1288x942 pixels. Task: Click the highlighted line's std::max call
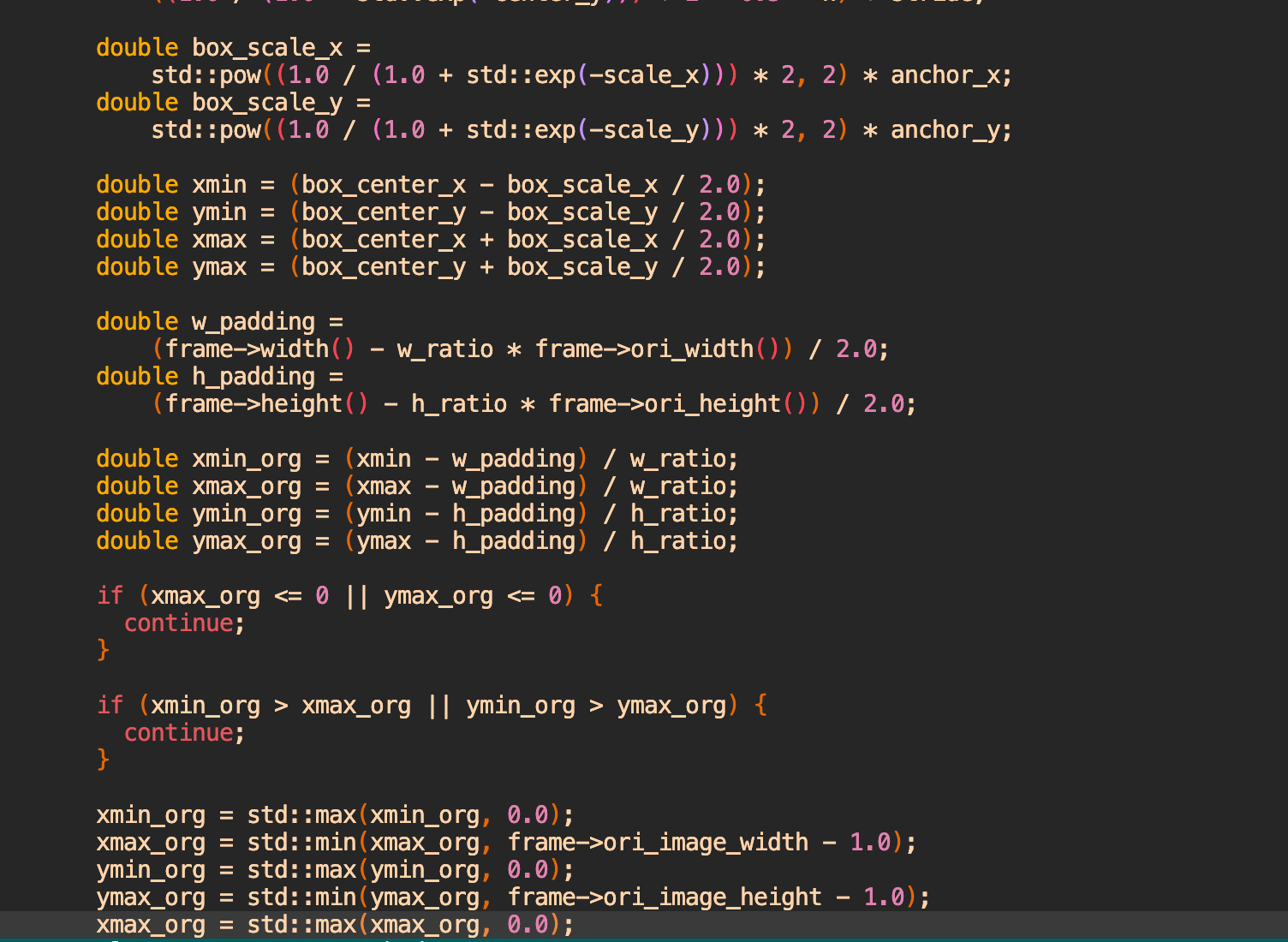click(301, 925)
